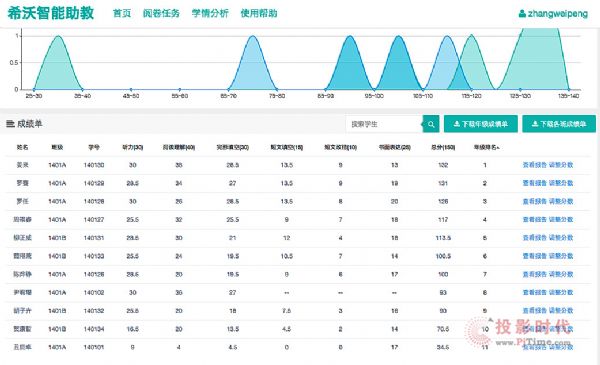This screenshot has width=600, height=365.
Task: Click the 阅读理解(40) column header
Action: click(179, 147)
